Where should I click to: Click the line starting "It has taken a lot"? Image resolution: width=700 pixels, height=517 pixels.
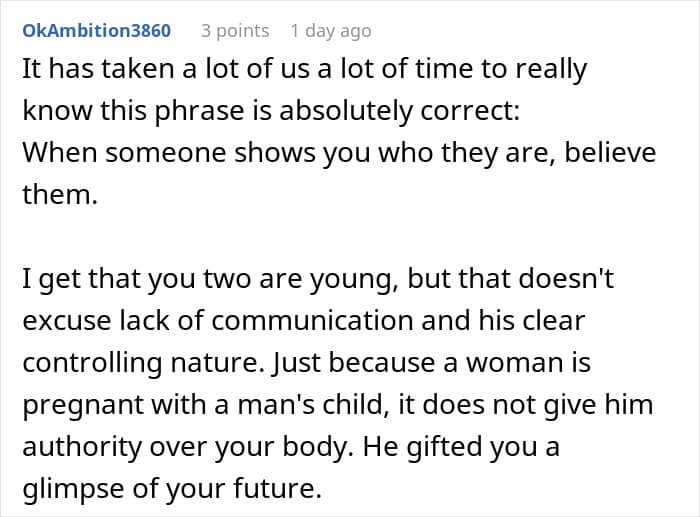(x=304, y=71)
